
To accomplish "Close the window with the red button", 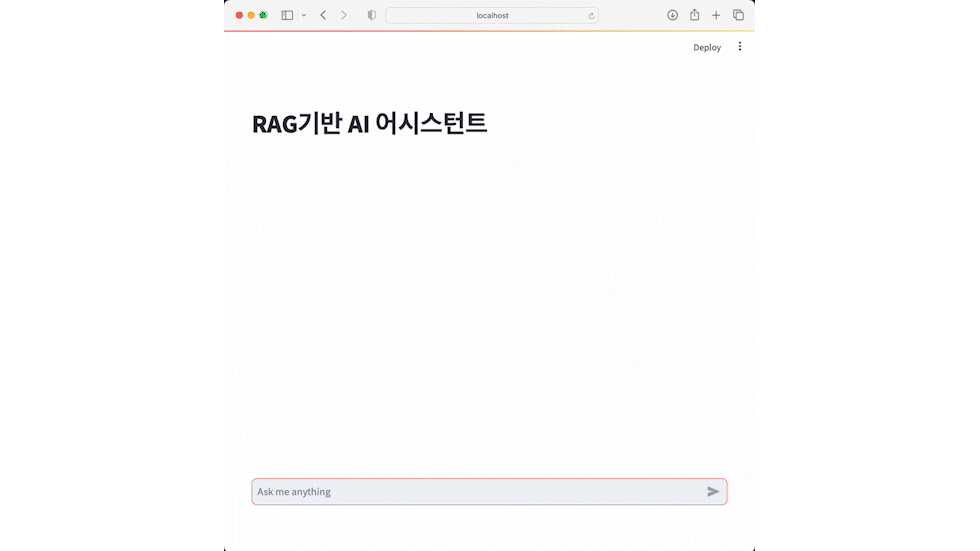I will tap(239, 15).
